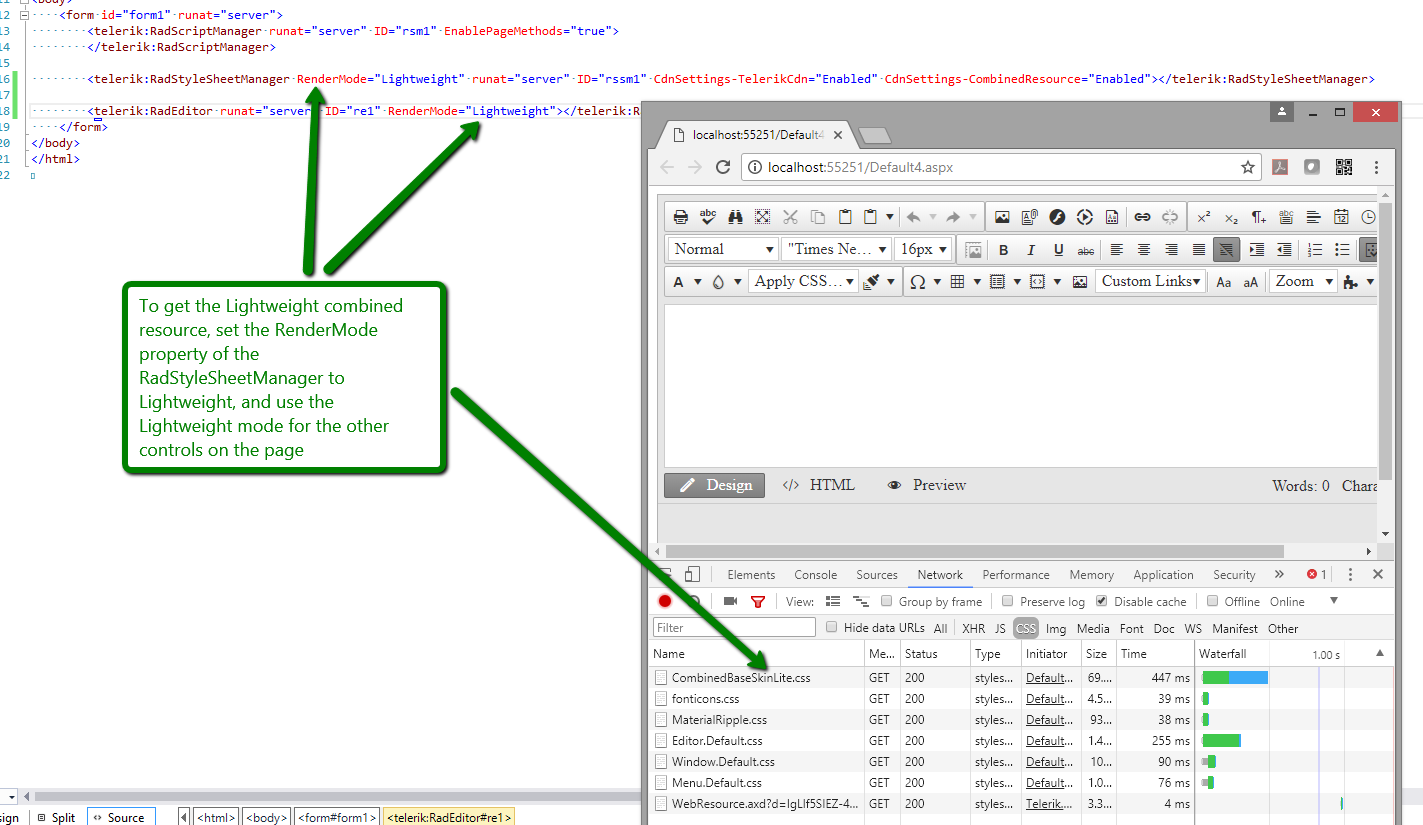Open the Custom Links dropdown
Image resolution: width=1423 pixels, height=825 pixels.
(1149, 282)
